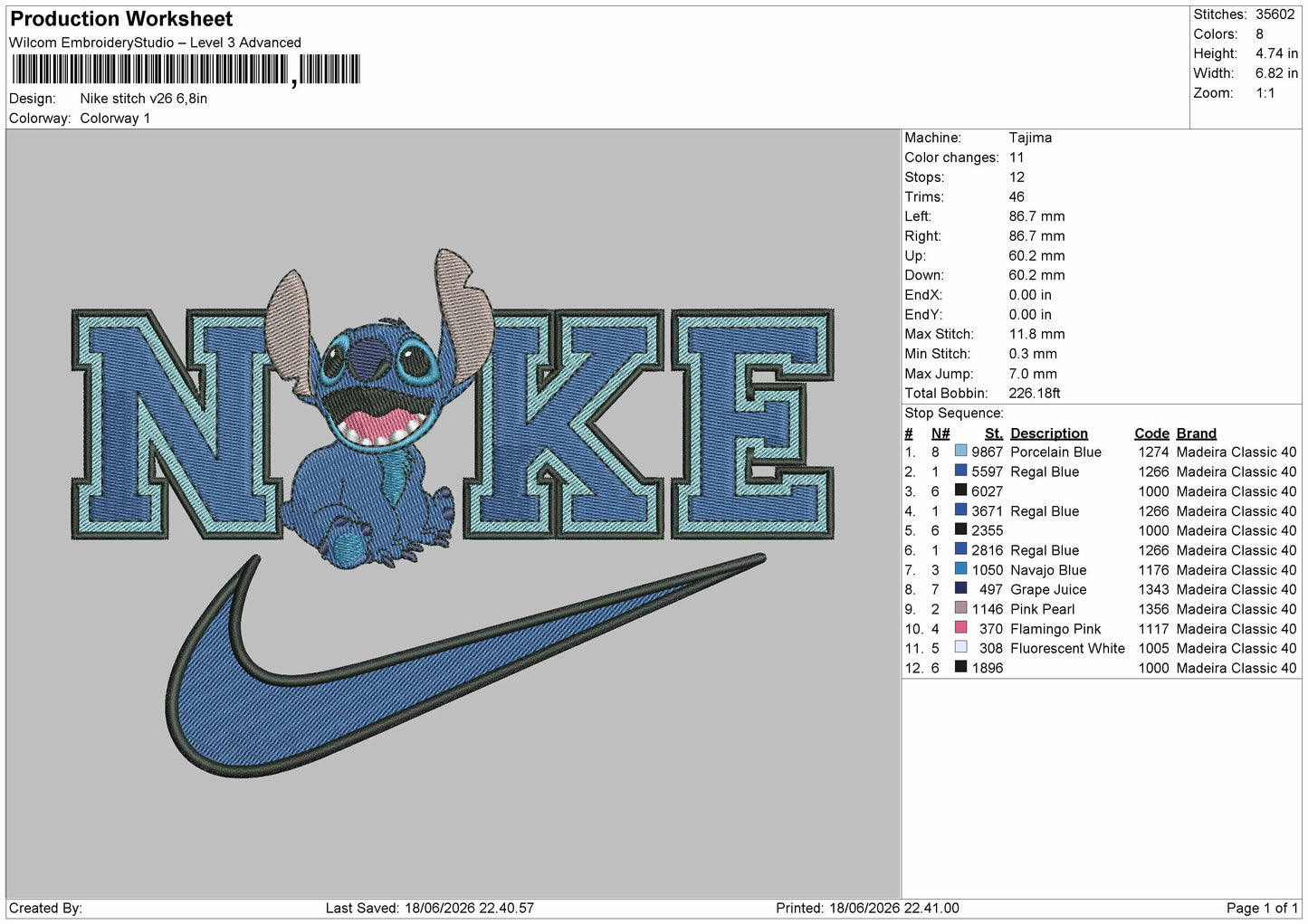Click the Max Stitch value 11.8 mm
The image size is (1308, 924).
click(1036, 334)
